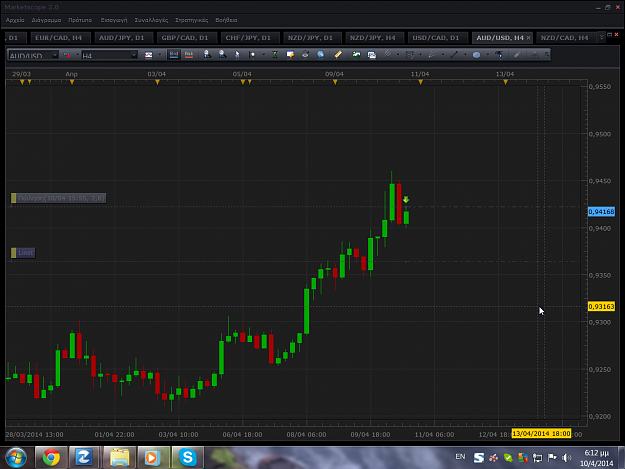Switch to the NZD/CAD, H4 tab
Screen dimensions: 625x469
(x=564, y=37)
